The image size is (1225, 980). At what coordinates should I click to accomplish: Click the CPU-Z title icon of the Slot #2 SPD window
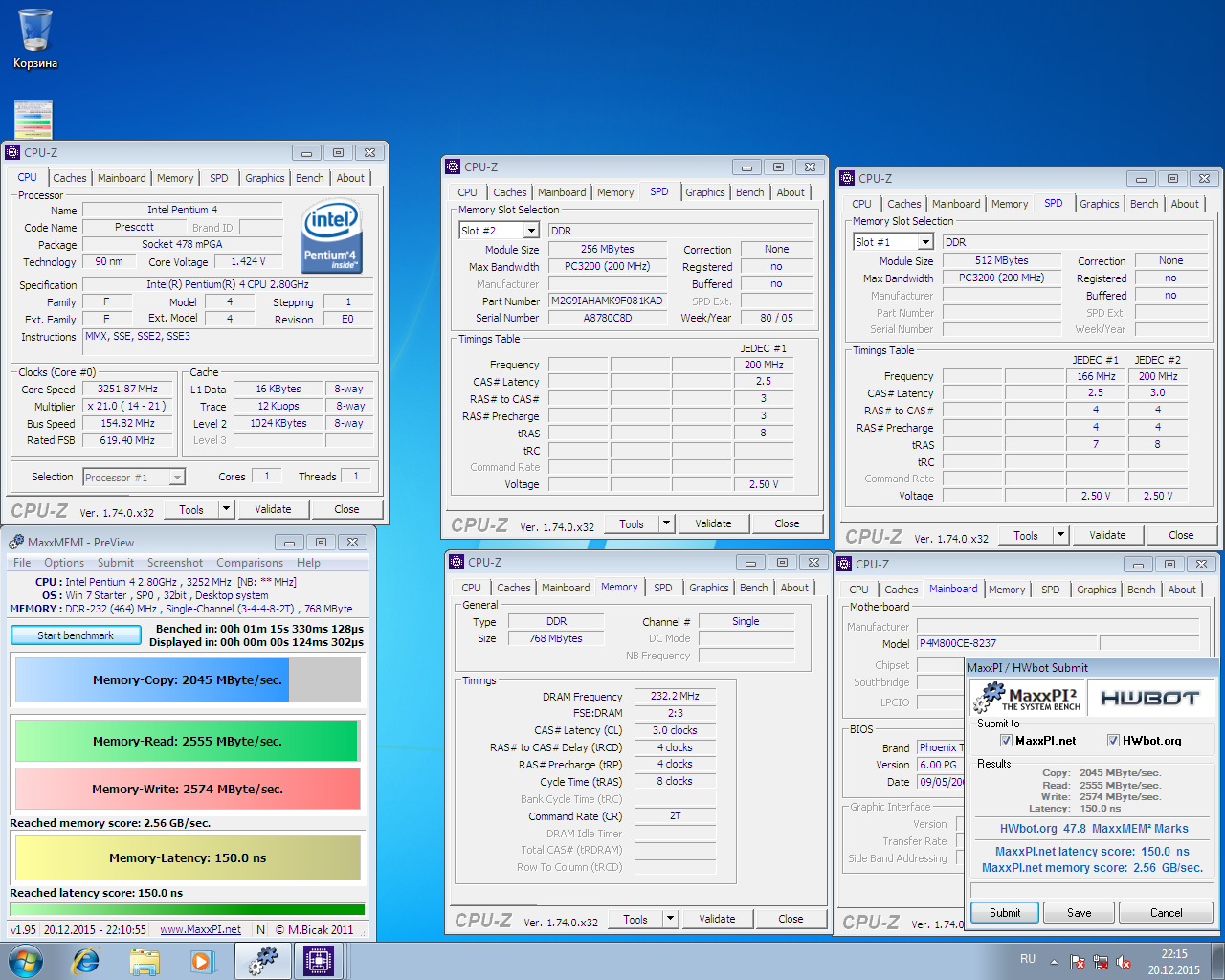[454, 167]
